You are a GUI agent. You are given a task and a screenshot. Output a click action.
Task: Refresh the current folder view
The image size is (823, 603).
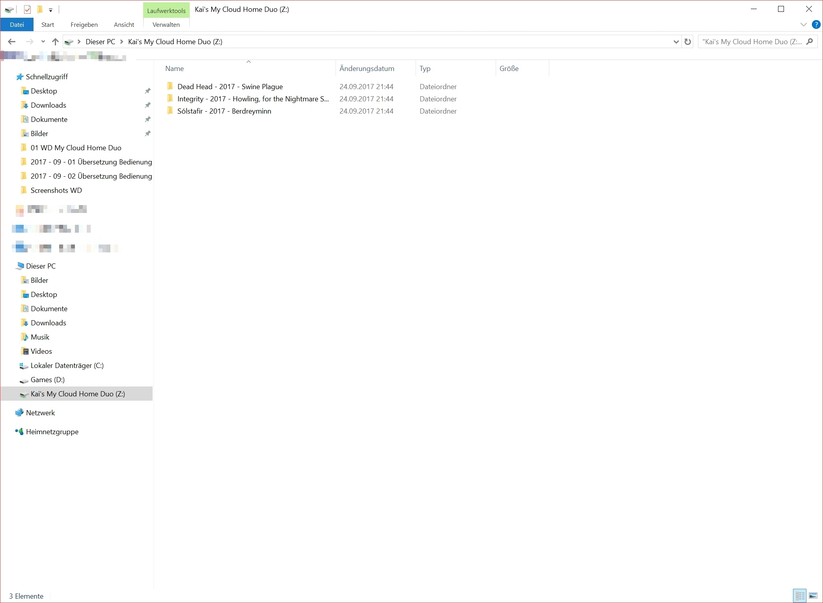[688, 42]
